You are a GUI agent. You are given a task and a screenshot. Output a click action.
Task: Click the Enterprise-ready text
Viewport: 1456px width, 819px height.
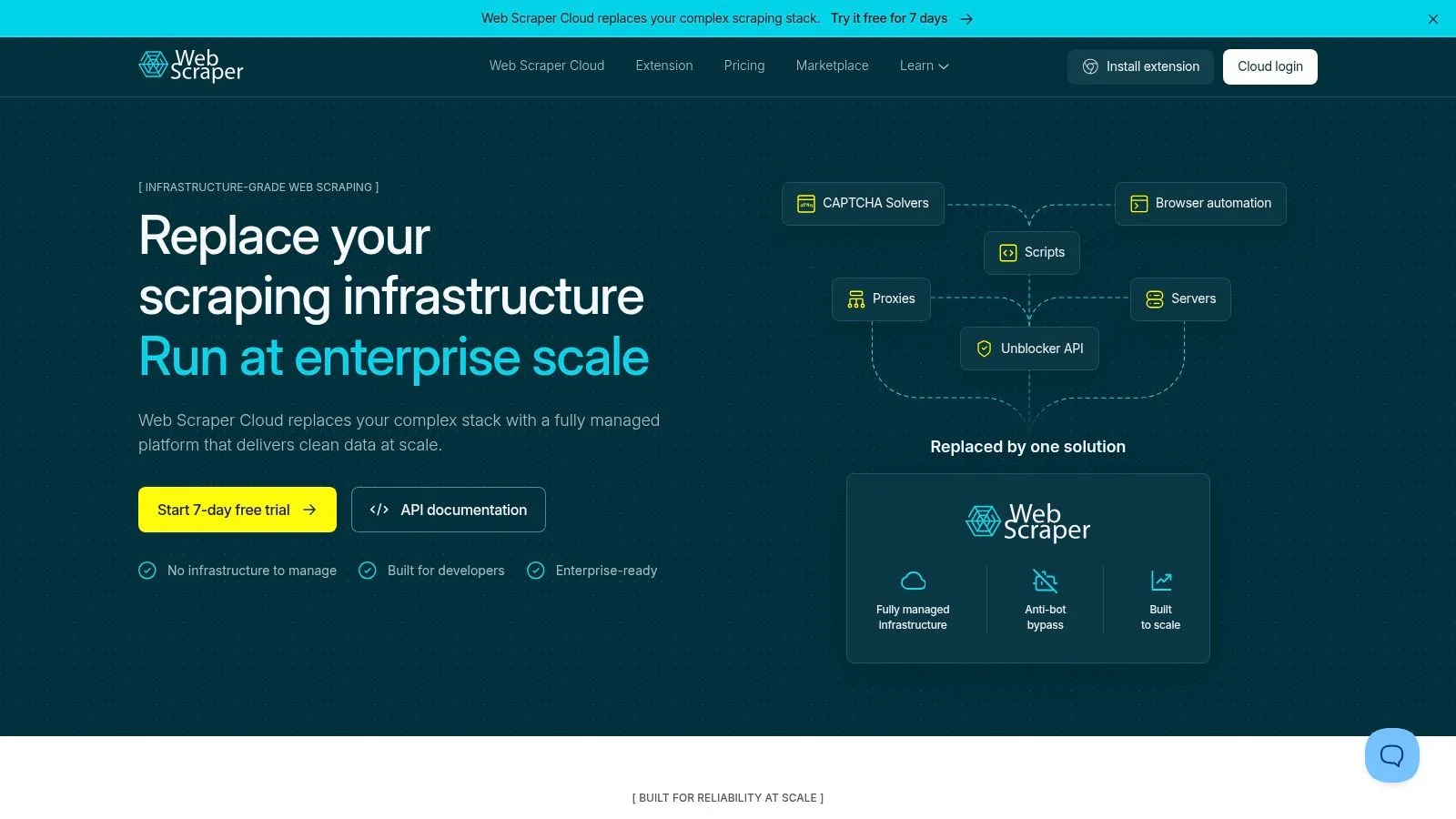coord(606,571)
